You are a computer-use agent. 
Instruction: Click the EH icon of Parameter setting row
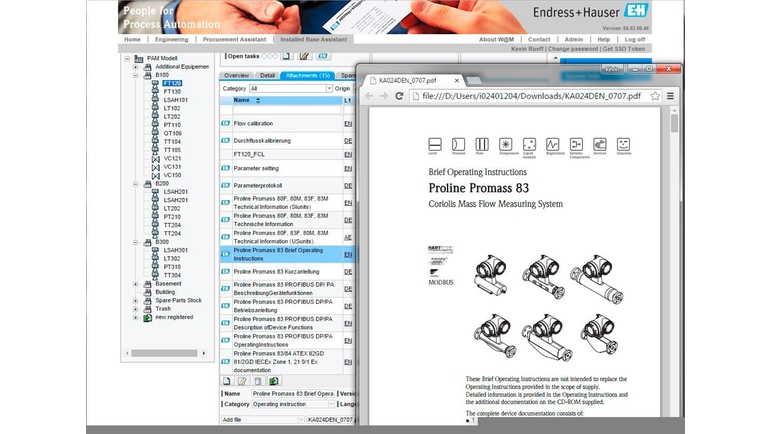click(x=226, y=168)
